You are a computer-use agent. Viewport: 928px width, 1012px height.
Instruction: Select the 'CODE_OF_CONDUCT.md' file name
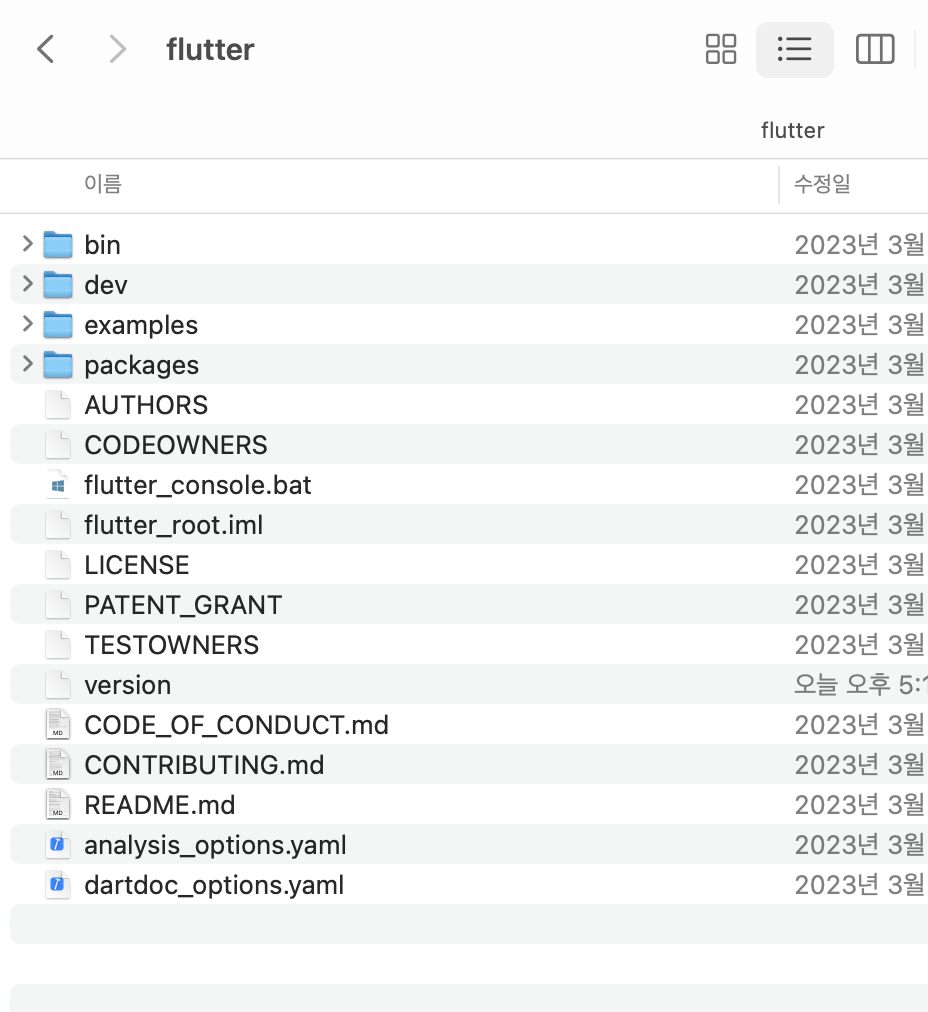237,725
